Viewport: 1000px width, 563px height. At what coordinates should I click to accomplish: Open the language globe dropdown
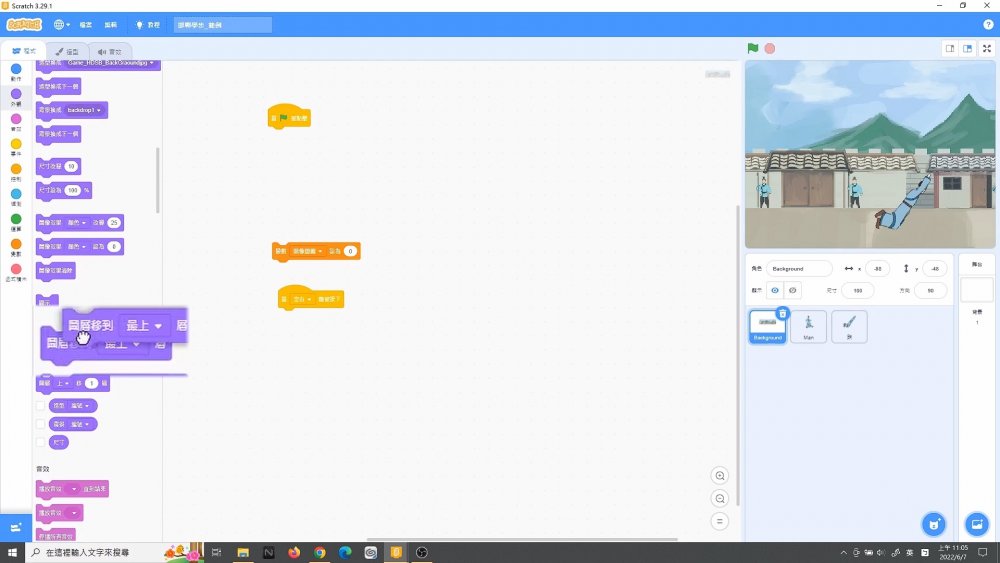point(61,24)
